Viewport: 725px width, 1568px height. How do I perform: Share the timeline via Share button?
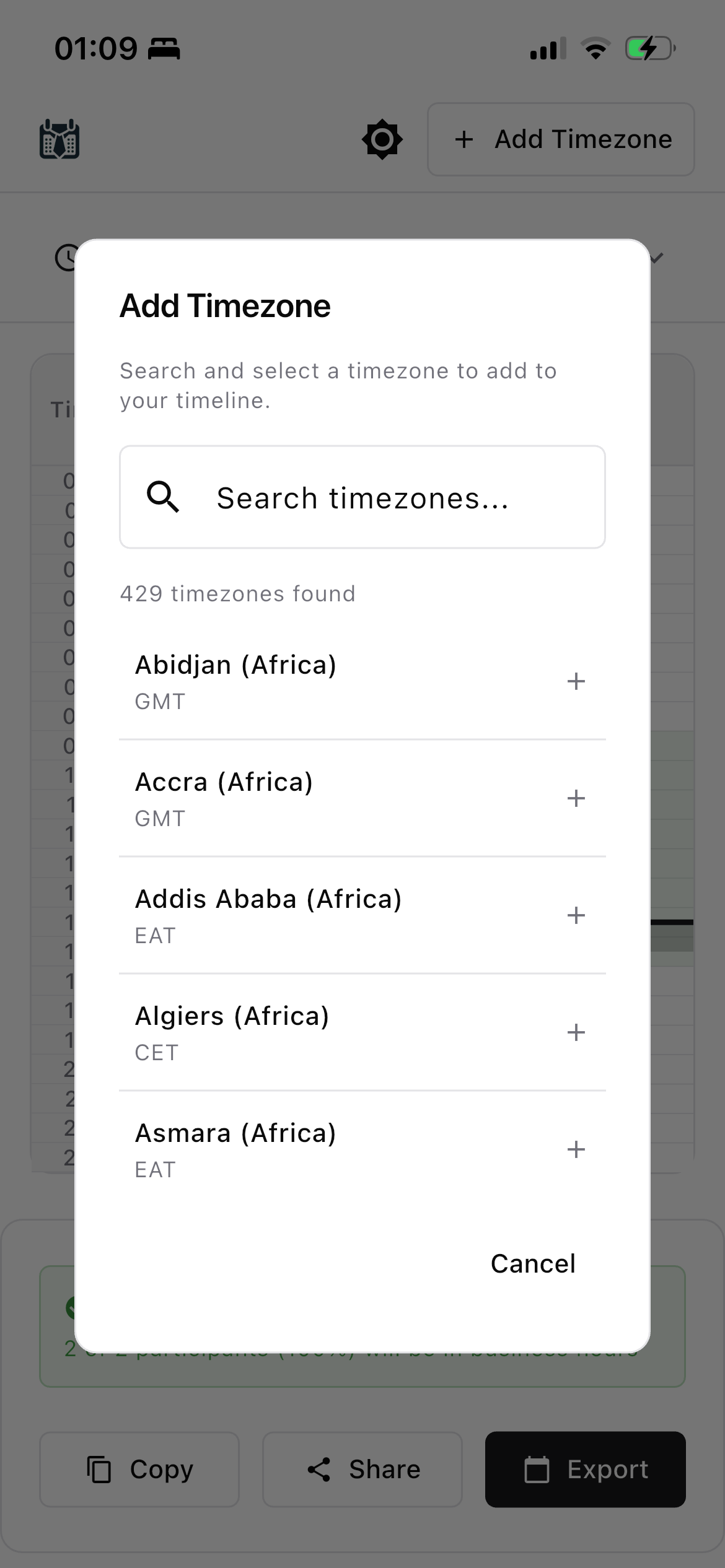point(362,1470)
